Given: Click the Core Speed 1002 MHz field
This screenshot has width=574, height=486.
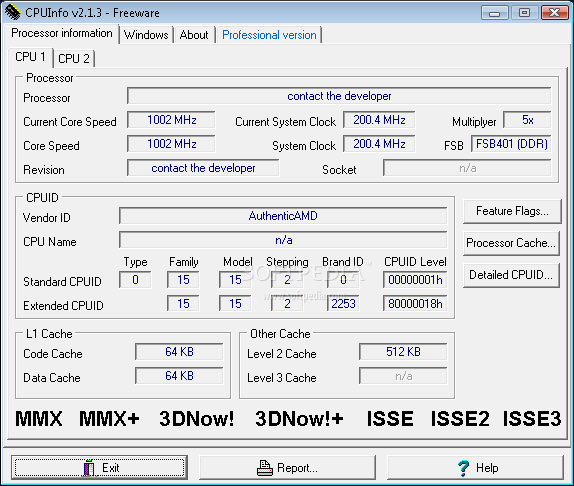Looking at the screenshot, I should pos(171,144).
